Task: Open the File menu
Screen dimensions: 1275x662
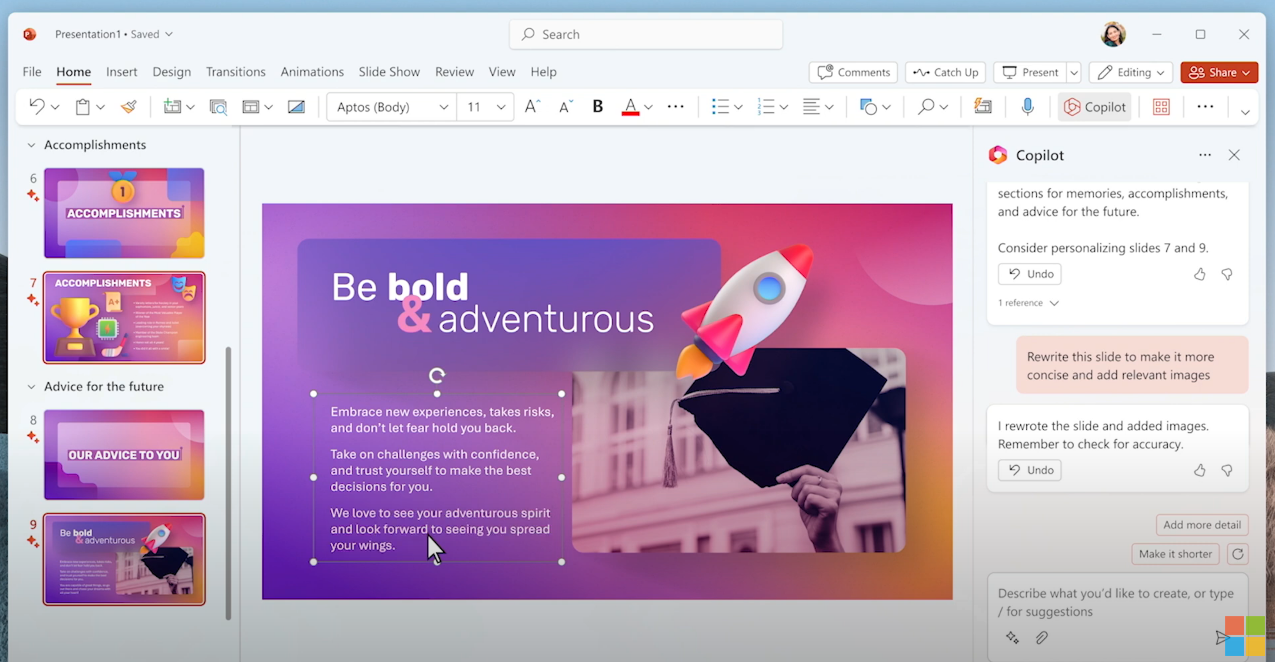Action: (x=32, y=72)
